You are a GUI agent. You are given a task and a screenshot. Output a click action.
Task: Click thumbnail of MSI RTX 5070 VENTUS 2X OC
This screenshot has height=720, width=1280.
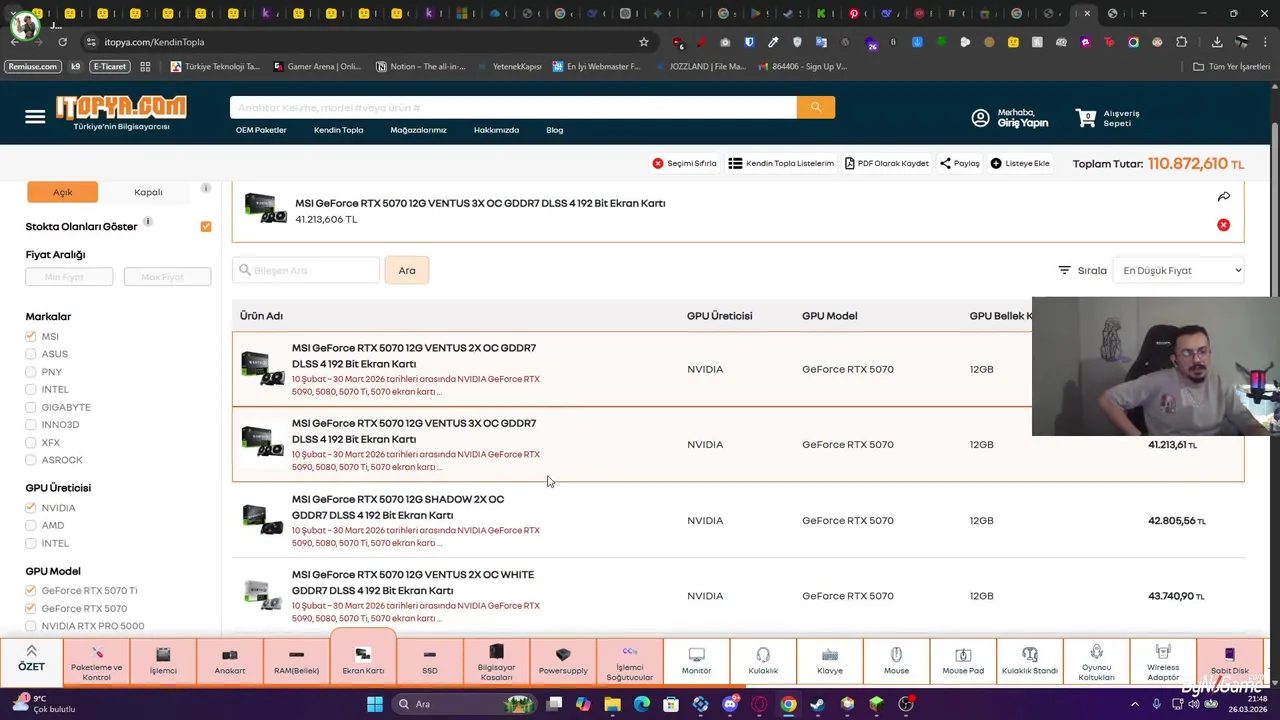[263, 368]
